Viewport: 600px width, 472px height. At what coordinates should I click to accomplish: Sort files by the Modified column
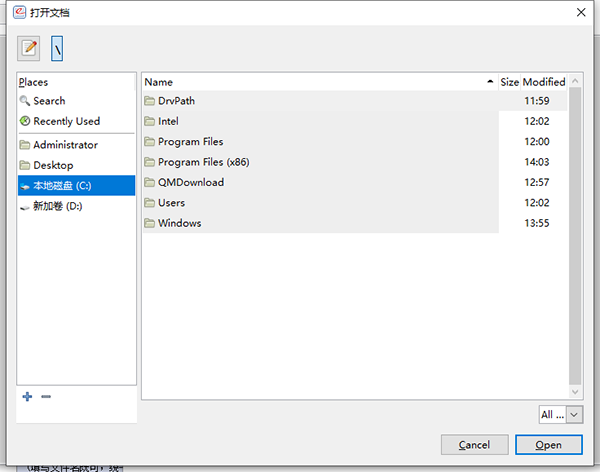(x=544, y=82)
